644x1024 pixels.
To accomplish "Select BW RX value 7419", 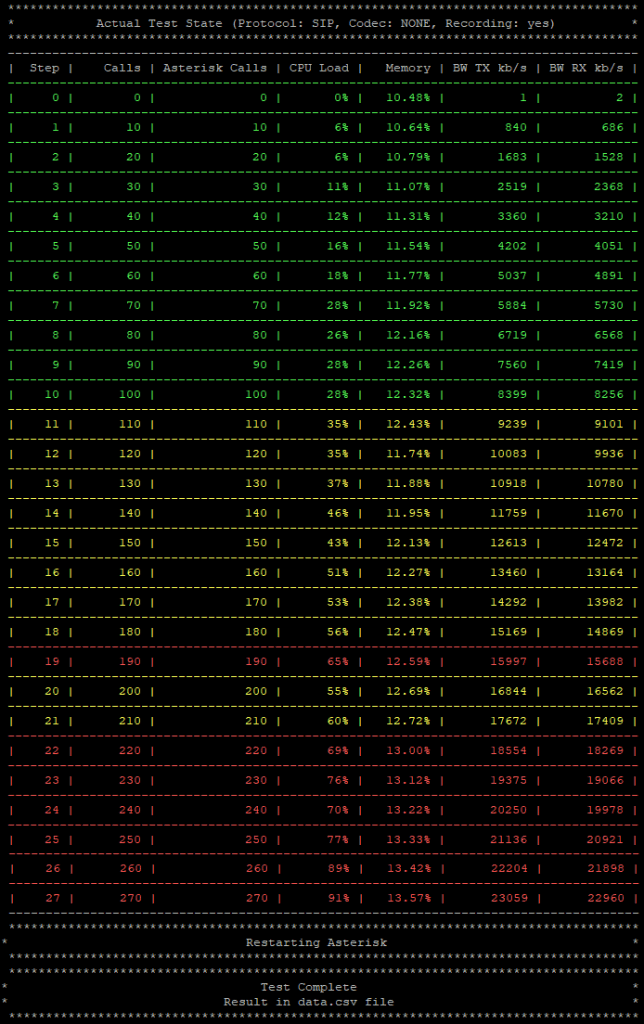I will 609,365.
